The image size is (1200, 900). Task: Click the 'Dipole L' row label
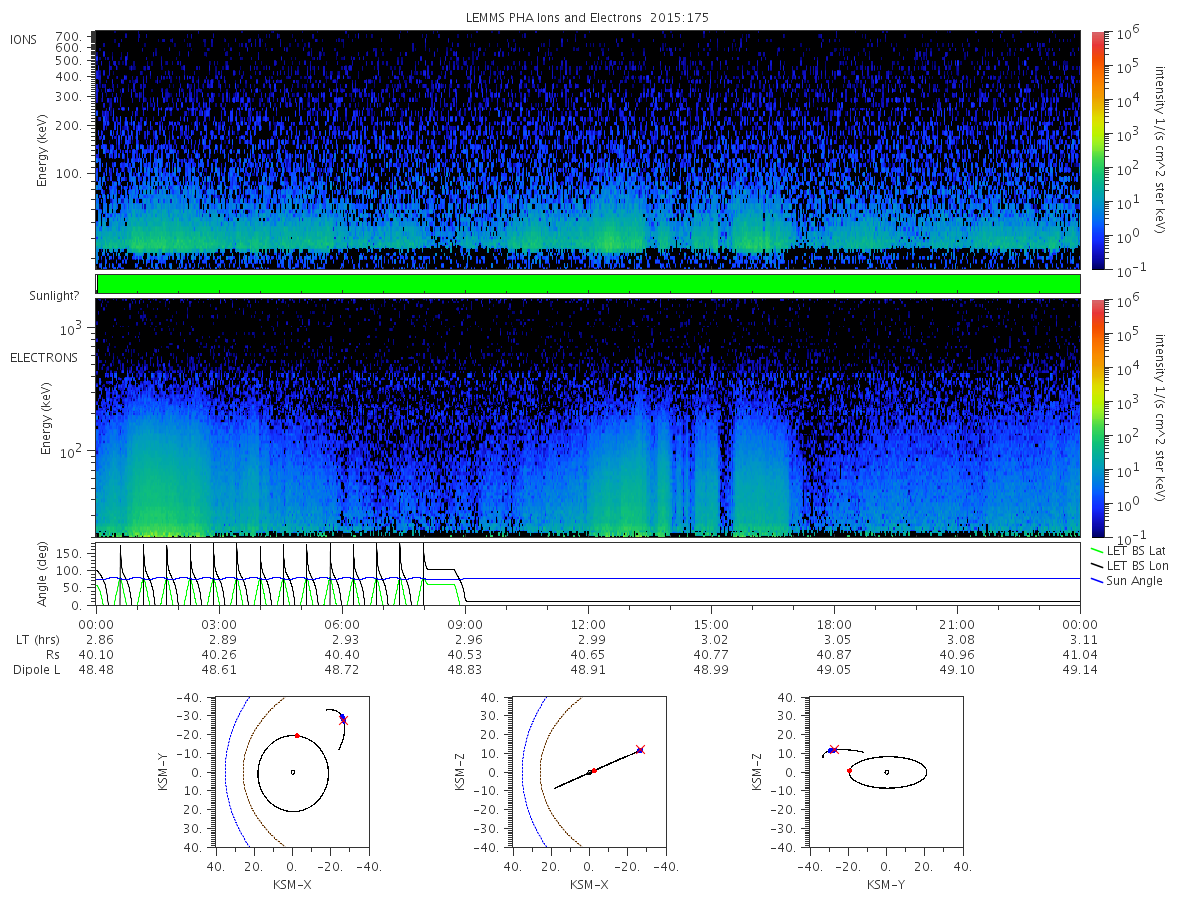[x=37, y=670]
